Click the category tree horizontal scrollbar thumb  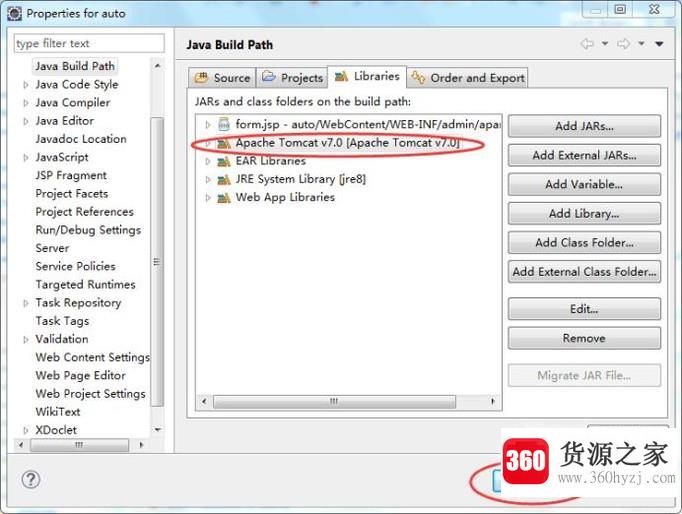point(79,445)
